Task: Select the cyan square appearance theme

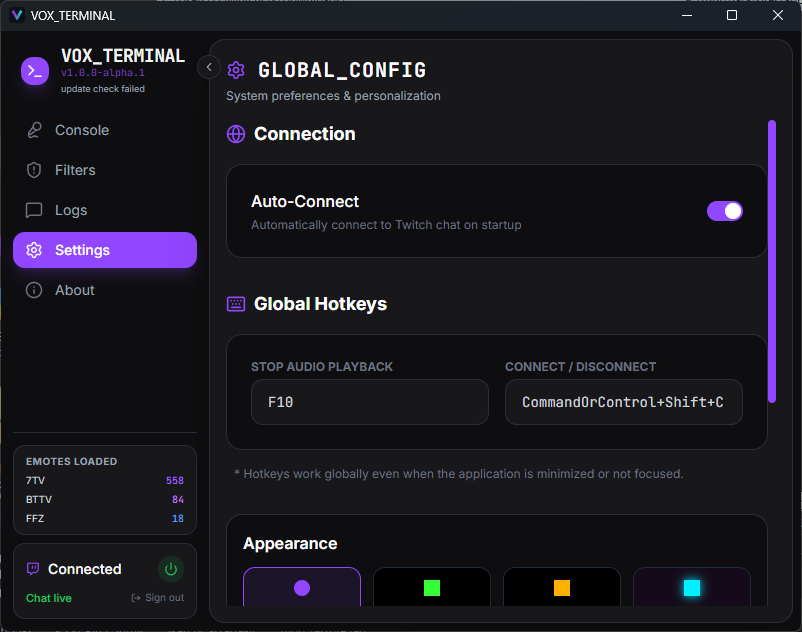Action: [692, 587]
